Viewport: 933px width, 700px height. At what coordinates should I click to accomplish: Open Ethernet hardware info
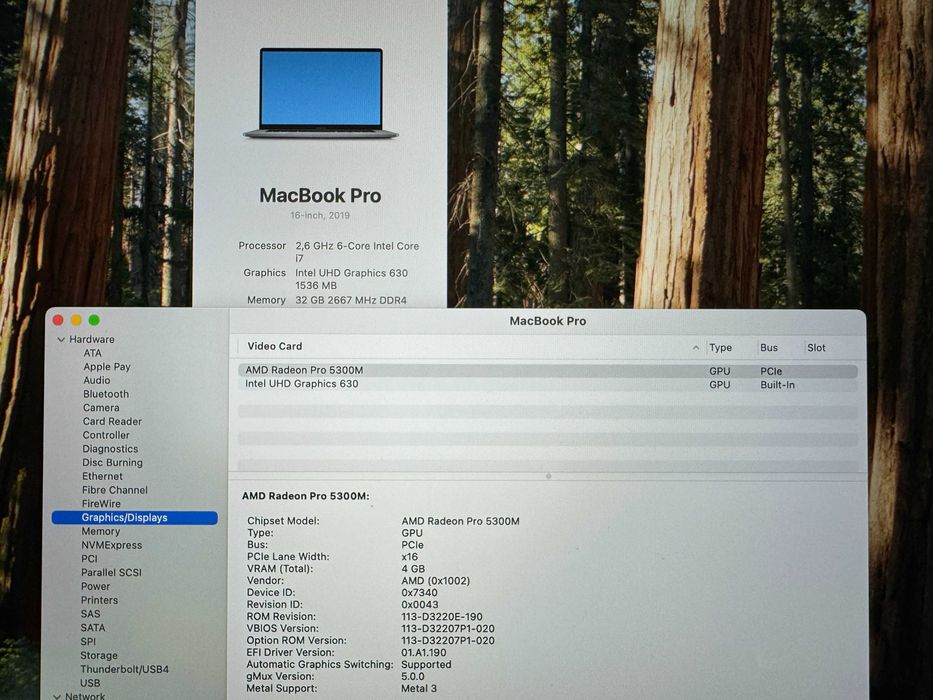coord(102,476)
